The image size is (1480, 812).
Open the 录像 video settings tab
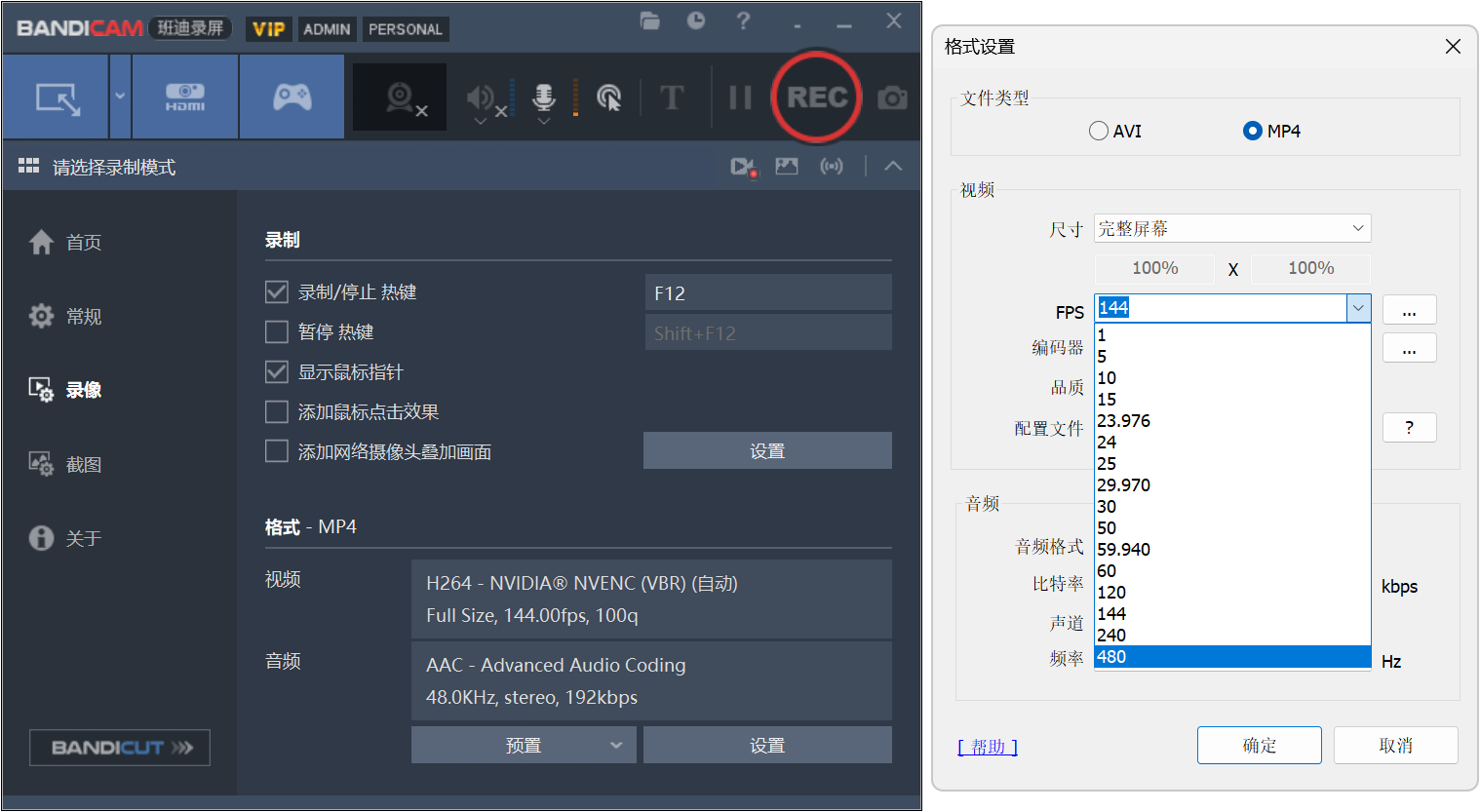click(65, 390)
